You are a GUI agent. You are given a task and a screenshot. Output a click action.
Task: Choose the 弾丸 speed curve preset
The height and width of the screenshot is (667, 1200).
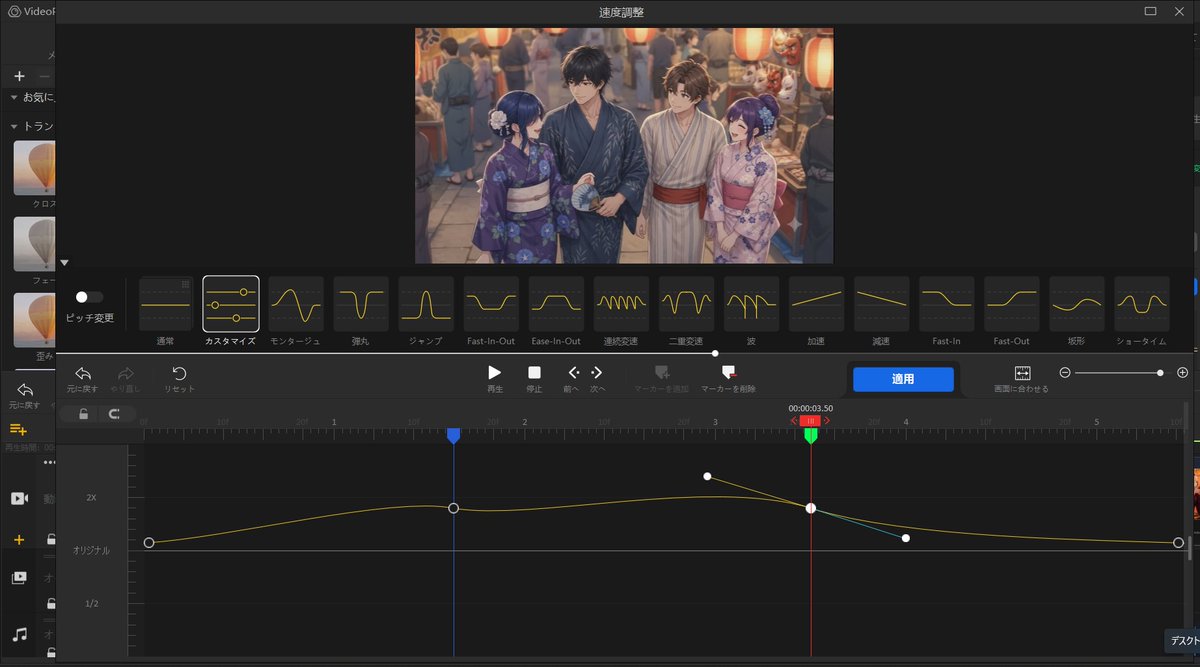361,304
